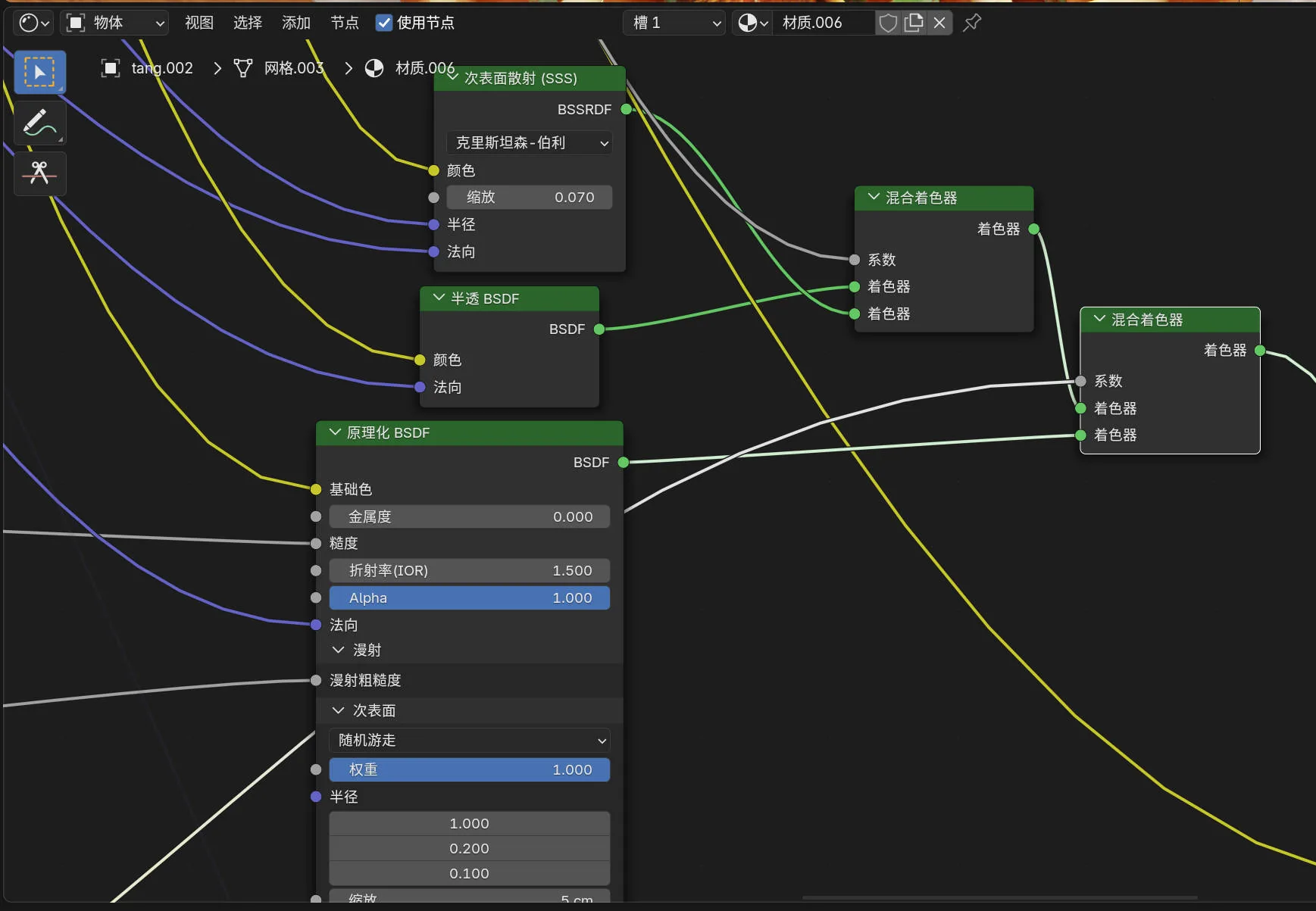1316x911 pixels.
Task: Open the 物体 shader type dropdown
Action: pyautogui.click(x=115, y=23)
